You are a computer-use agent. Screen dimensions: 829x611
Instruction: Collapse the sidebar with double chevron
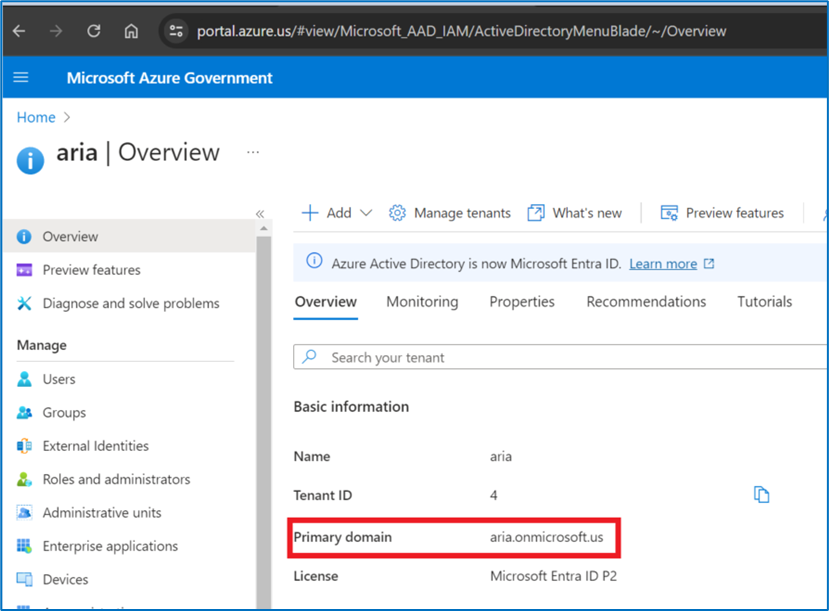260,214
